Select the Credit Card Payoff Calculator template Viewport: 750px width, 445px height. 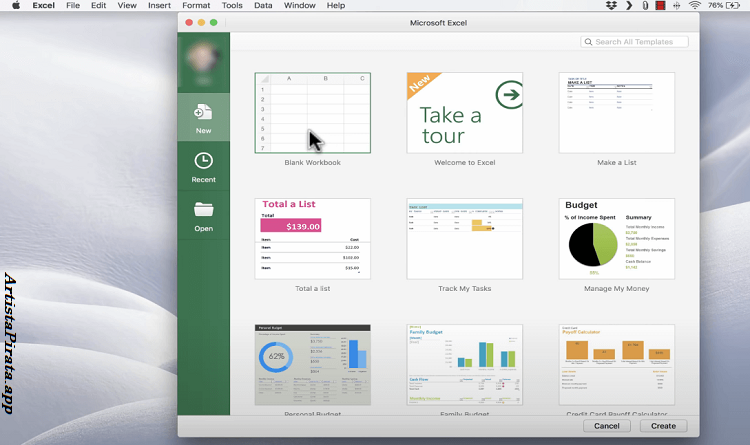click(x=617, y=365)
